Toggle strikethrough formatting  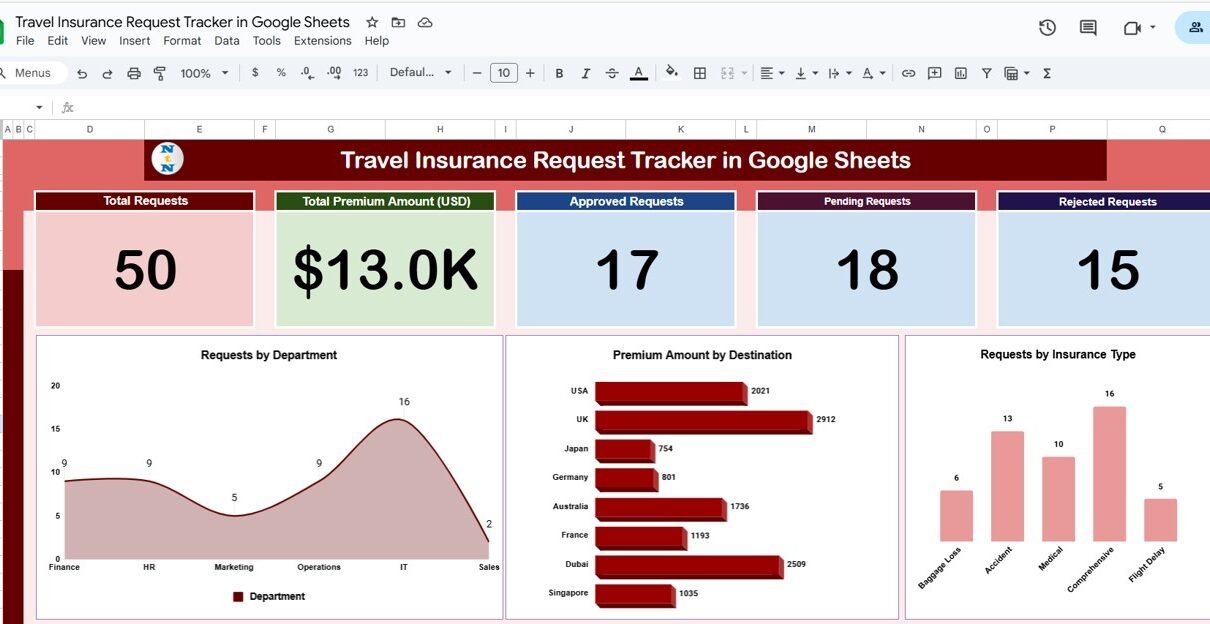[612, 73]
